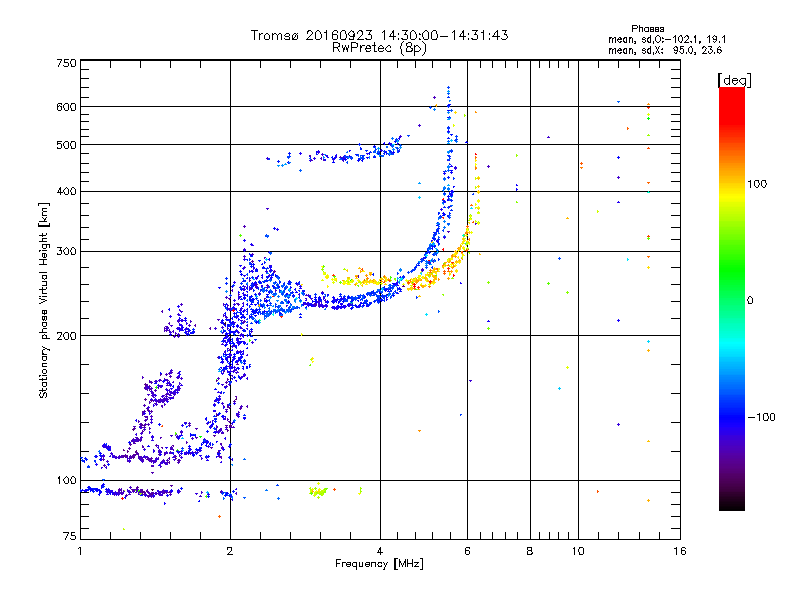Click the y-axis tick label '600'
The image size is (800, 600).
point(66,107)
